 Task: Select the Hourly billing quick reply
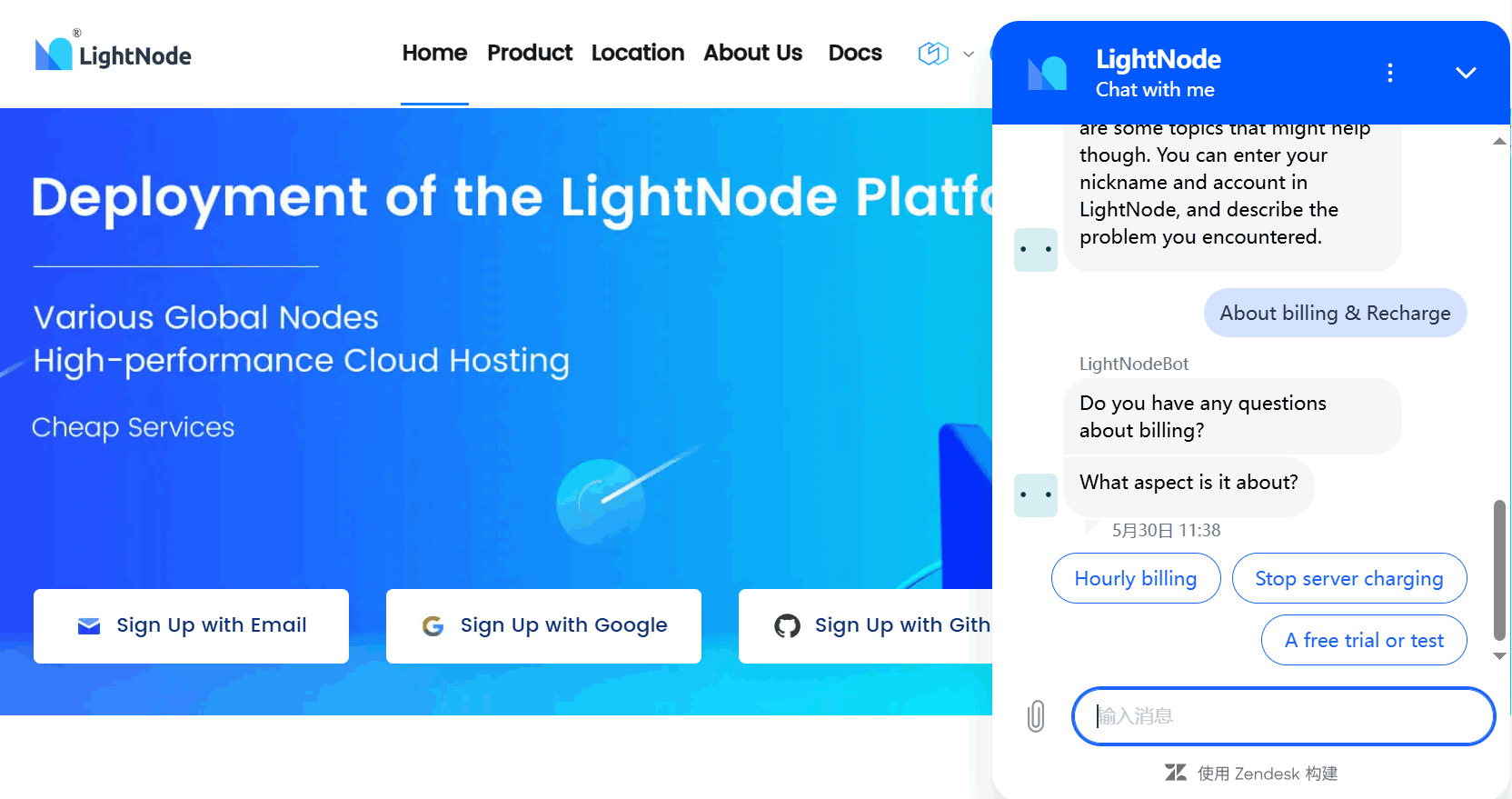tap(1136, 578)
